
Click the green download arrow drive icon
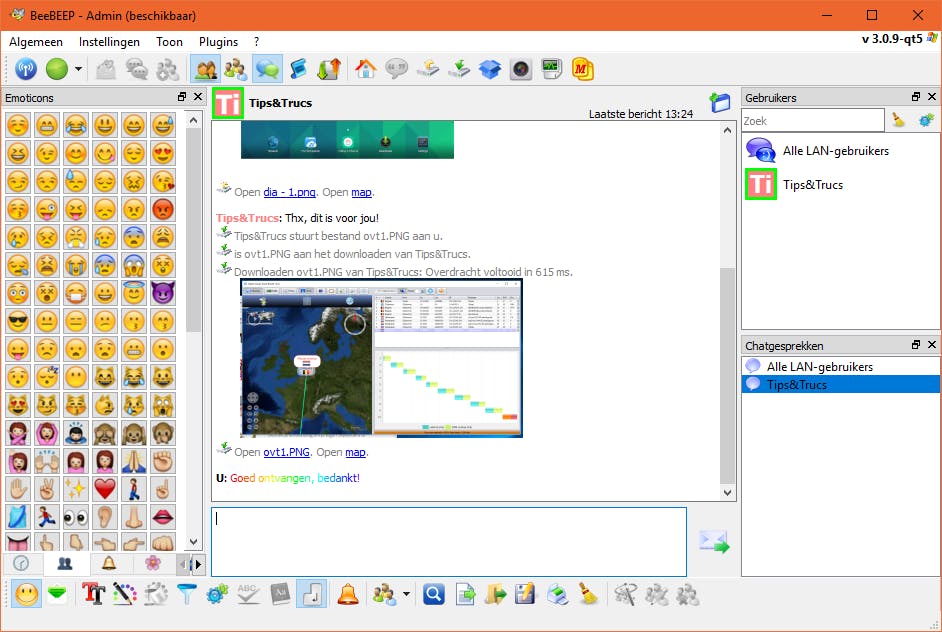460,69
